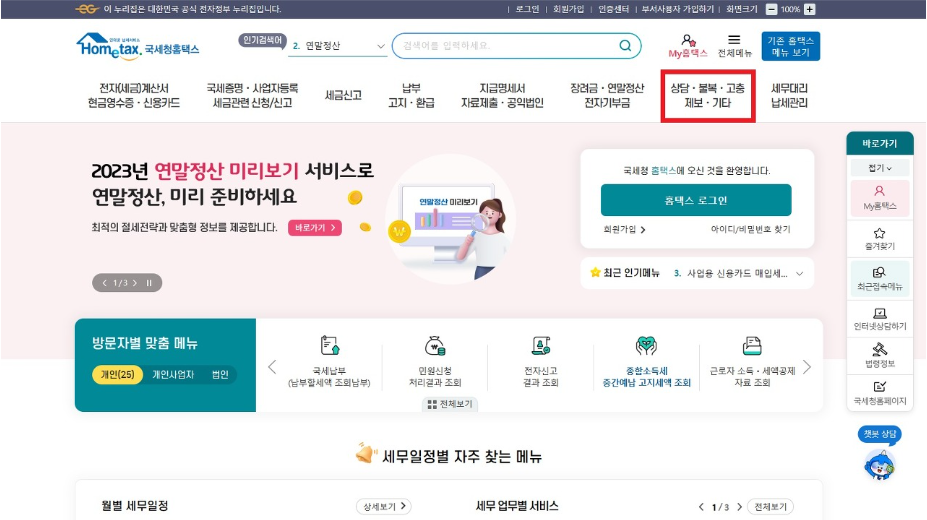The height and width of the screenshot is (520, 927).
Task: Open 국세납부 (납부할세액 조회납부) shortcut
Action: [329, 361]
